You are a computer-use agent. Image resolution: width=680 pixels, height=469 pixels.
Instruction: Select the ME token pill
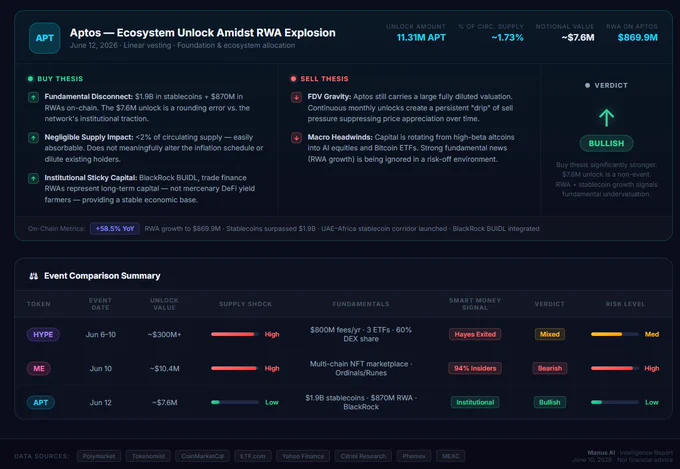click(x=39, y=368)
